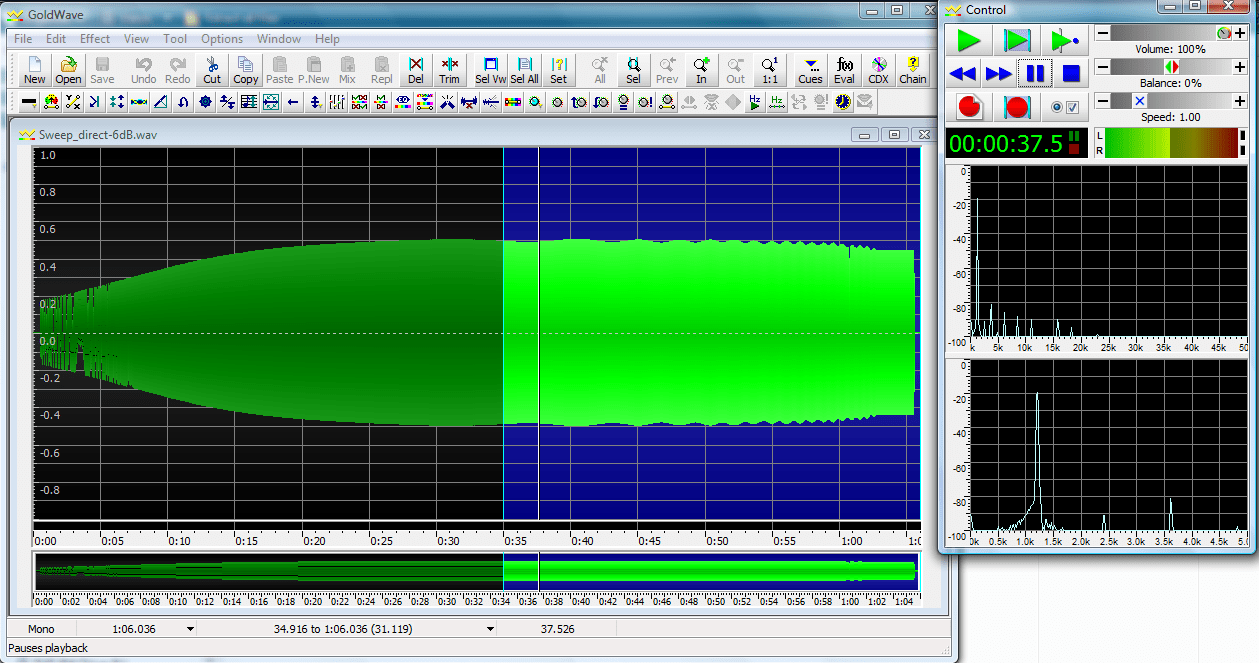The width and height of the screenshot is (1259, 663).
Task: Rewind with the blue double-left arrows
Action: point(962,74)
